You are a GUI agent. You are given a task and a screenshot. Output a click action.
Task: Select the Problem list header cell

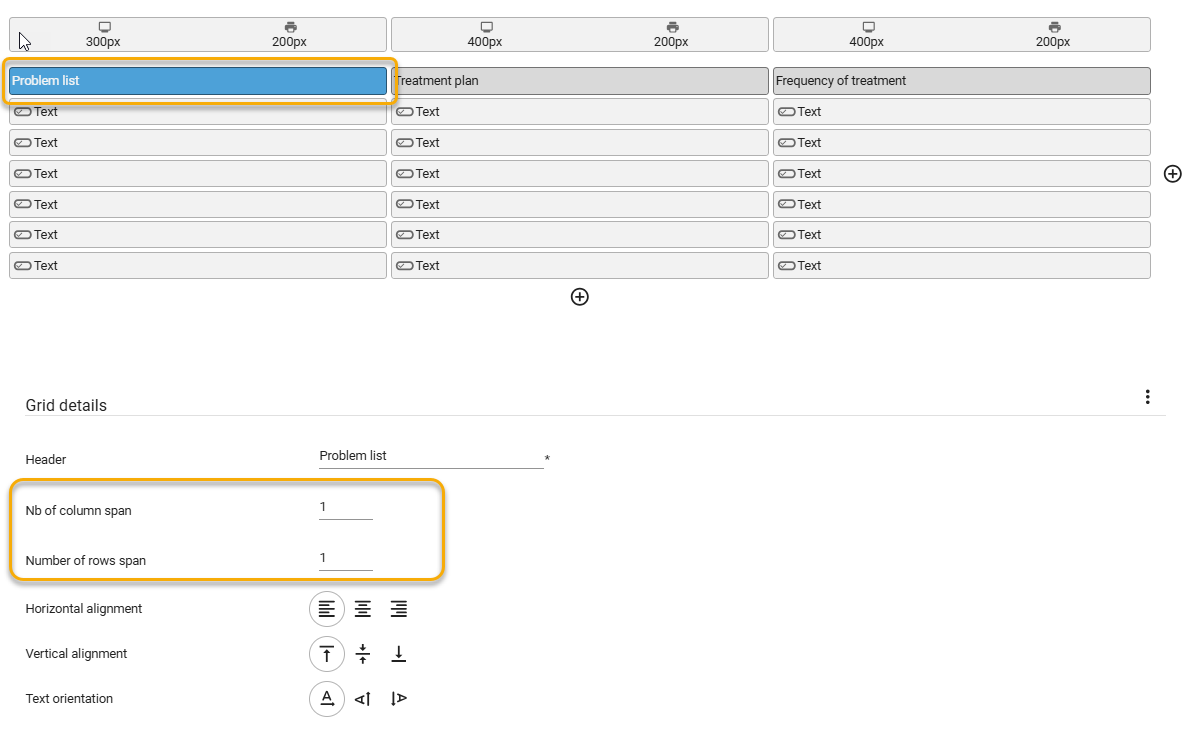198,81
